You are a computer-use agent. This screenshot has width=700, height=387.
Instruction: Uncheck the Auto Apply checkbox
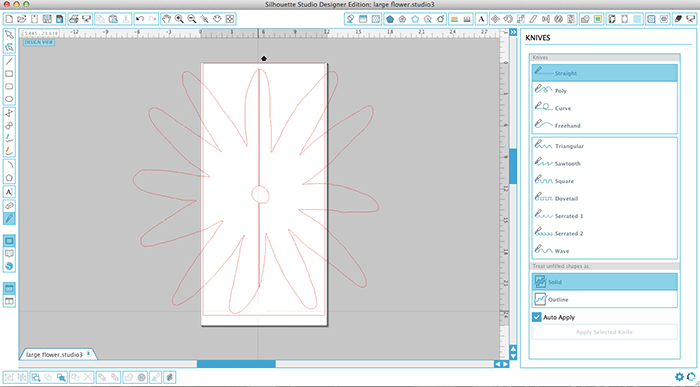pyautogui.click(x=537, y=317)
